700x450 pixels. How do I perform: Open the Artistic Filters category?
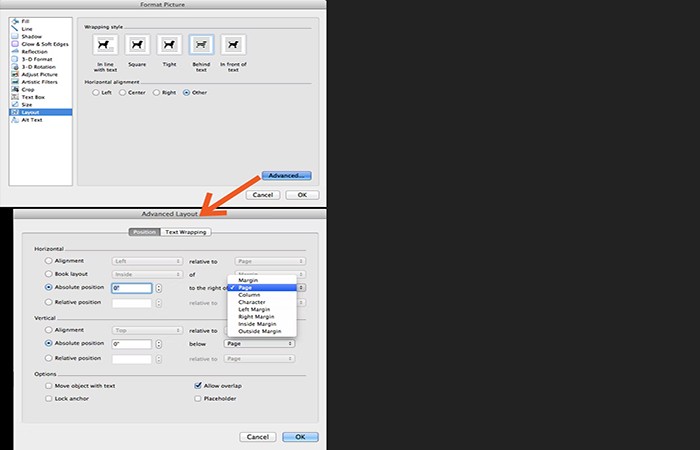[40, 82]
